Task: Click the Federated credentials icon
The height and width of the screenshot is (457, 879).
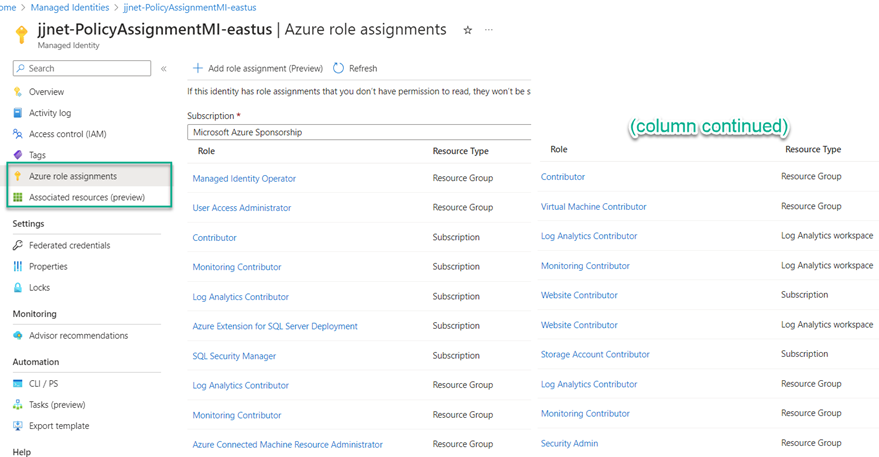Action: pos(18,245)
